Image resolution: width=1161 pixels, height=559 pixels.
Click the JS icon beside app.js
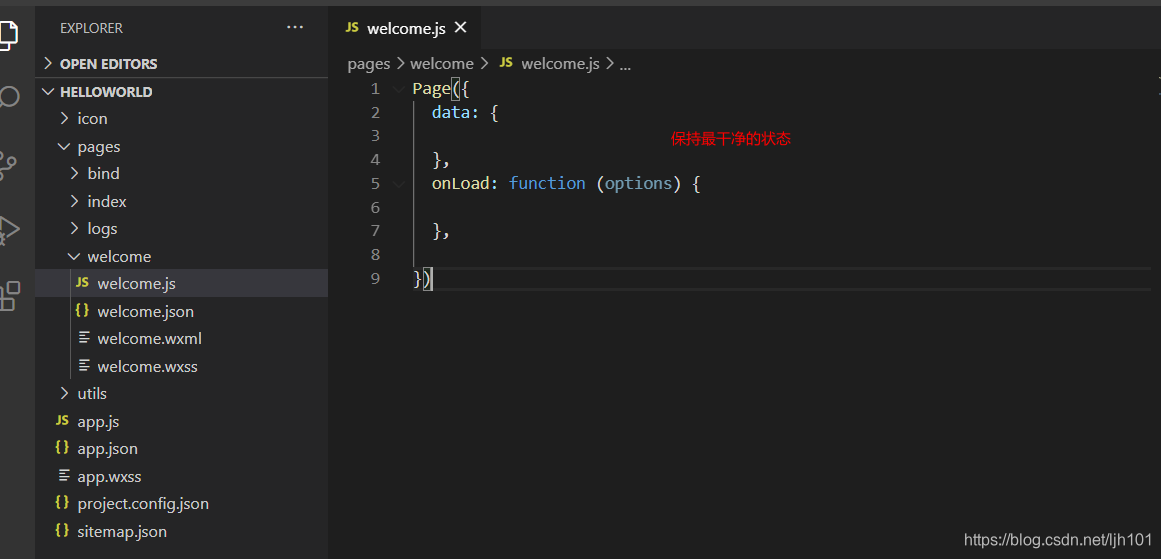pos(62,421)
